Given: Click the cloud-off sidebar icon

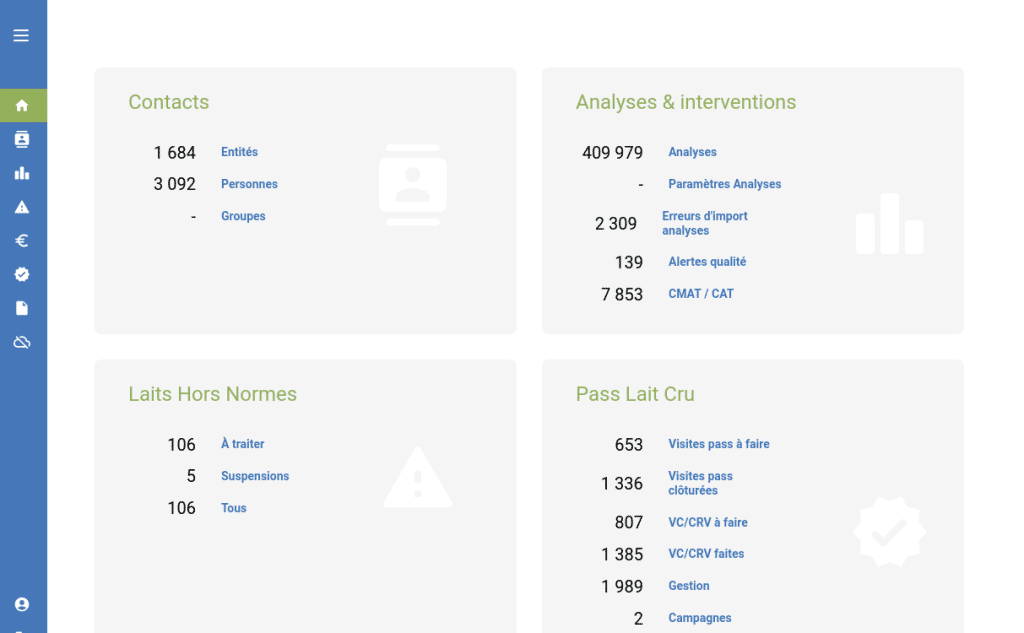Looking at the screenshot, I should click(22, 342).
